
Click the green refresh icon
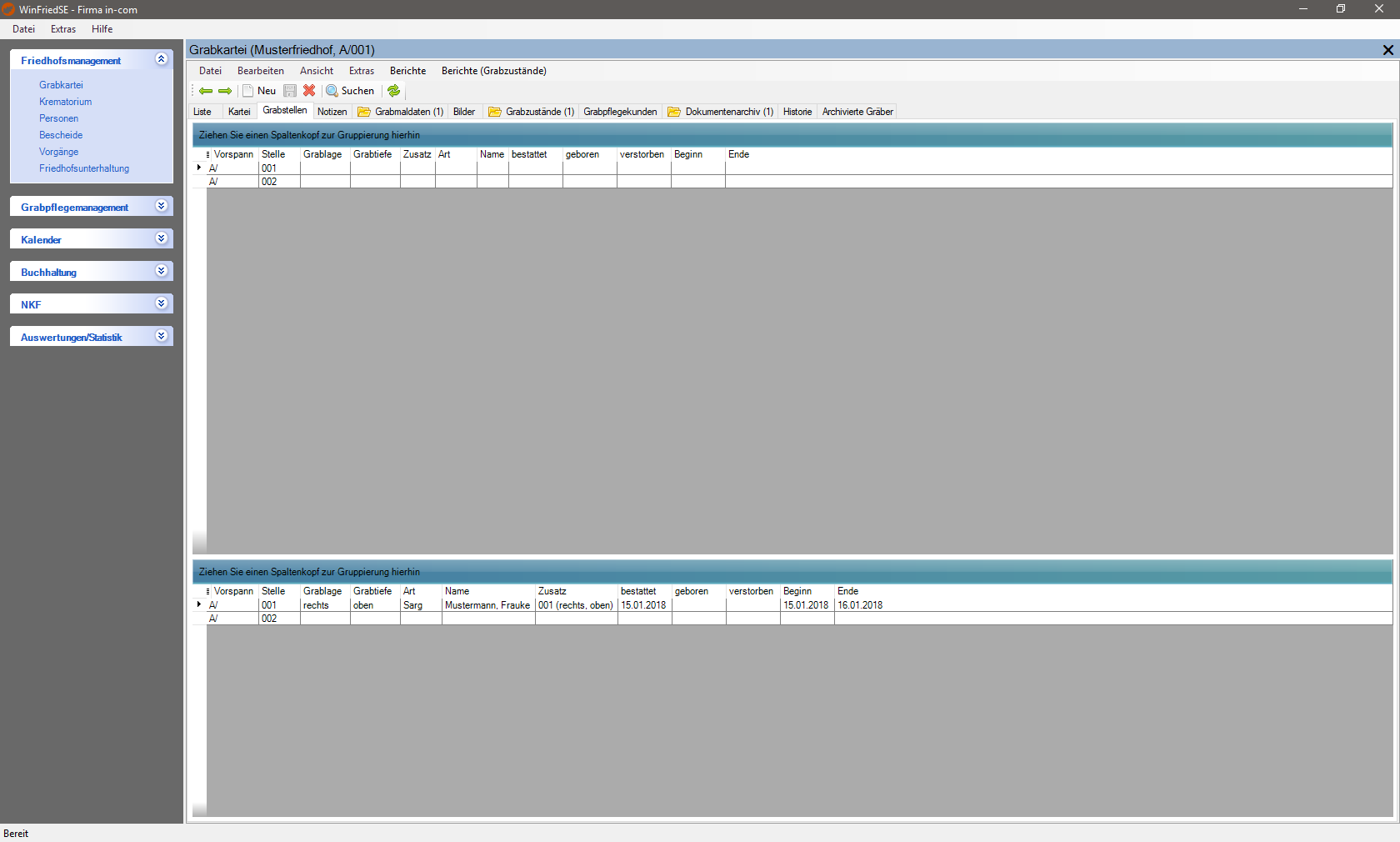pyautogui.click(x=394, y=91)
